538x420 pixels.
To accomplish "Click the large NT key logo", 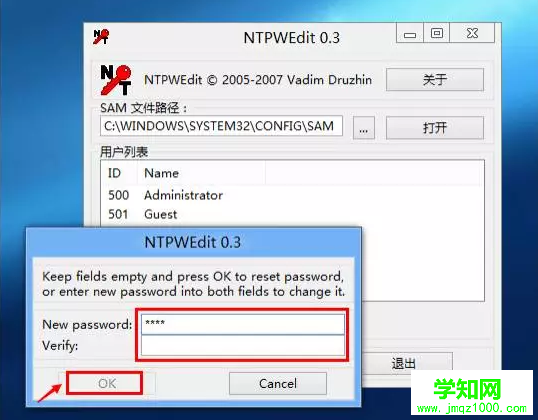I will (116, 80).
